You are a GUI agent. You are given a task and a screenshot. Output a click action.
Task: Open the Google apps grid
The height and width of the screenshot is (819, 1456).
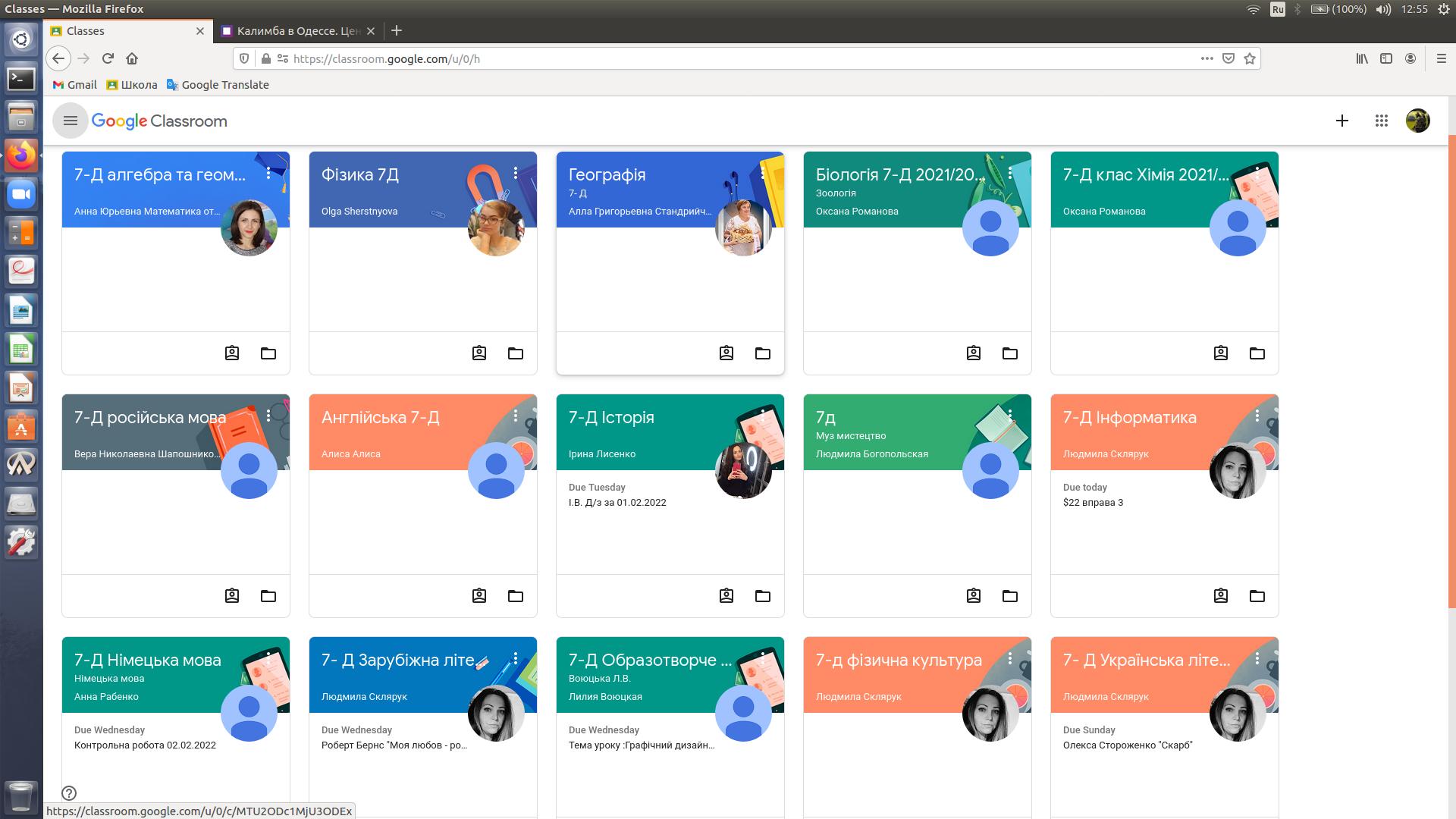[x=1381, y=121]
